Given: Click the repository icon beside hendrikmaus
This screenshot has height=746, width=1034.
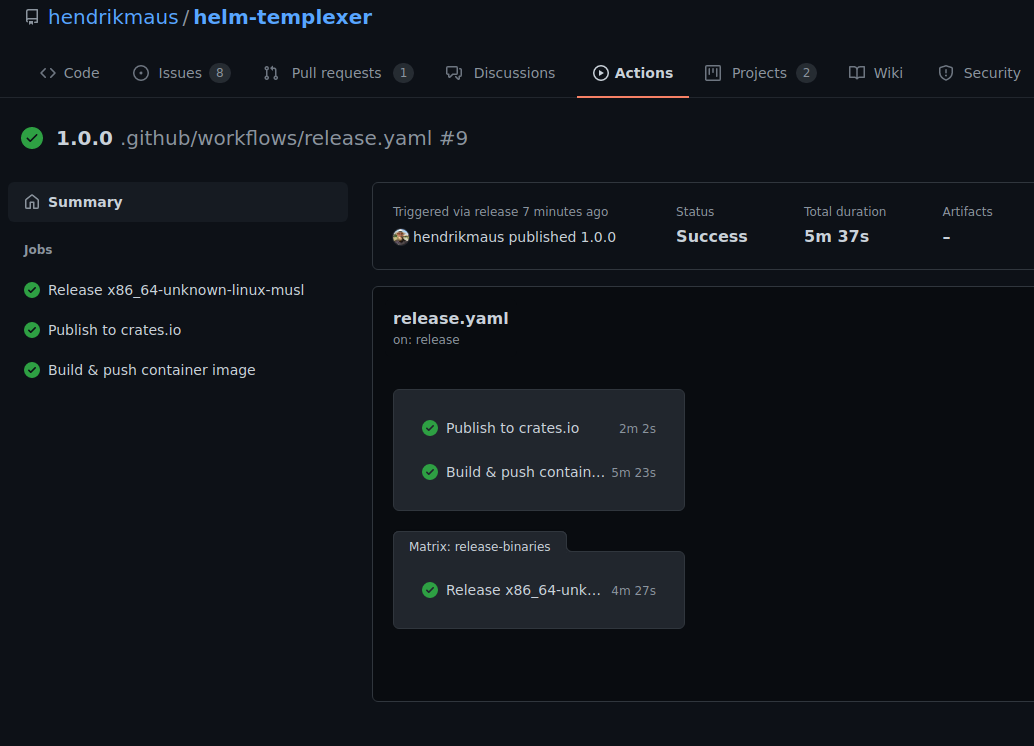Looking at the screenshot, I should point(32,17).
